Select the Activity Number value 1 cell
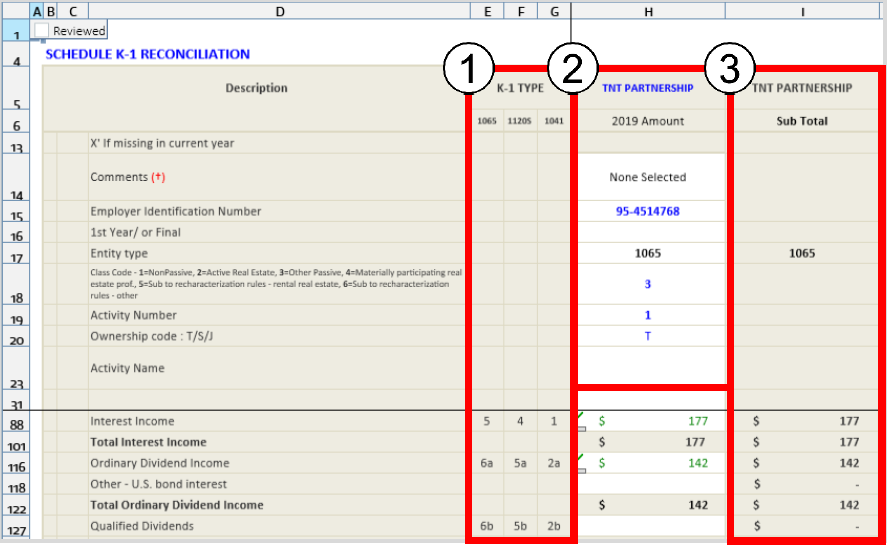Image resolution: width=887 pixels, height=545 pixels. coord(648,315)
